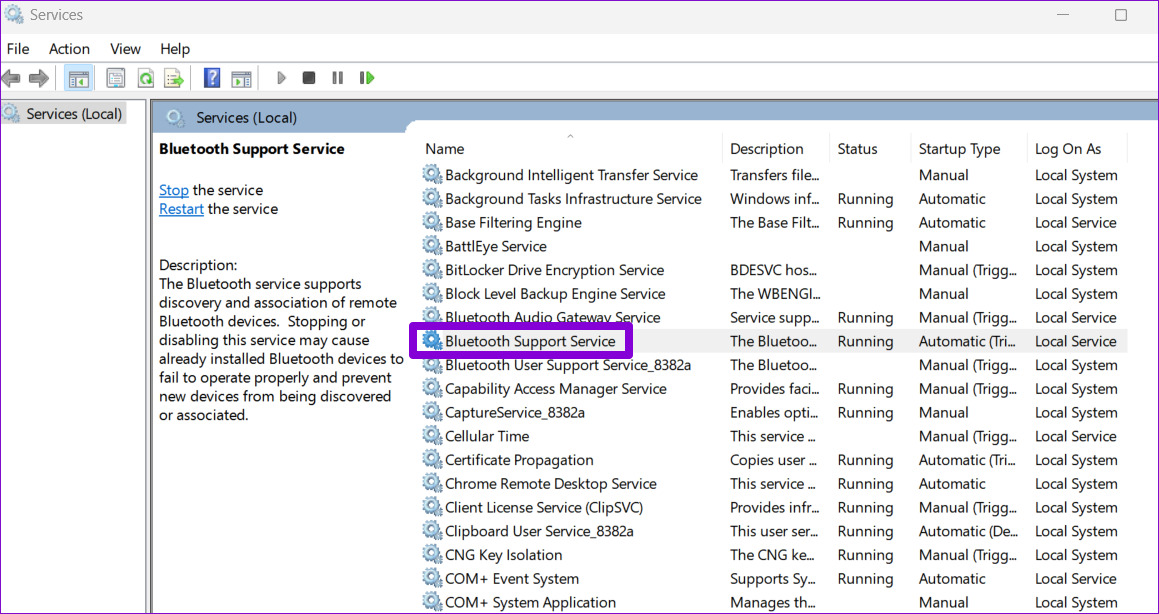Select Services (Local) in the console tree

click(74, 114)
